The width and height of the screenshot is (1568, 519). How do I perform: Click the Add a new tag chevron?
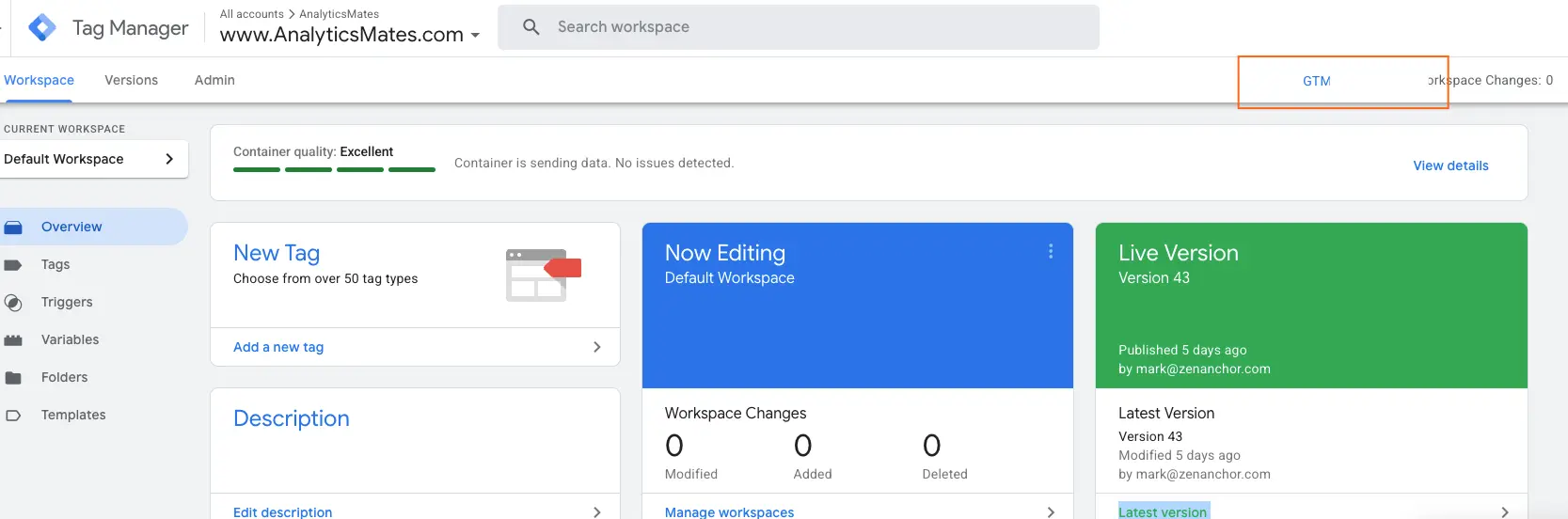coord(596,347)
